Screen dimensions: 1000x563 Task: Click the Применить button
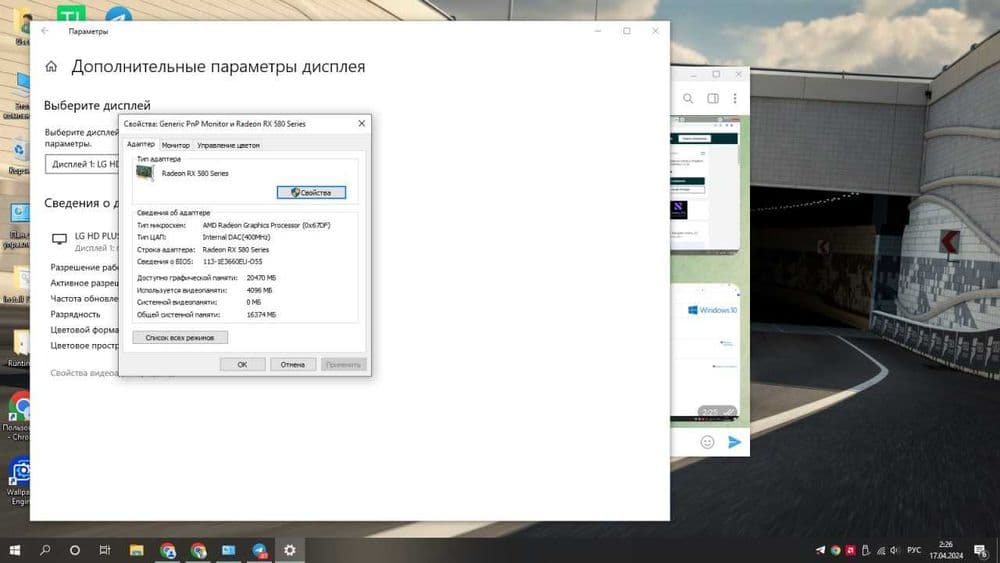(x=343, y=365)
